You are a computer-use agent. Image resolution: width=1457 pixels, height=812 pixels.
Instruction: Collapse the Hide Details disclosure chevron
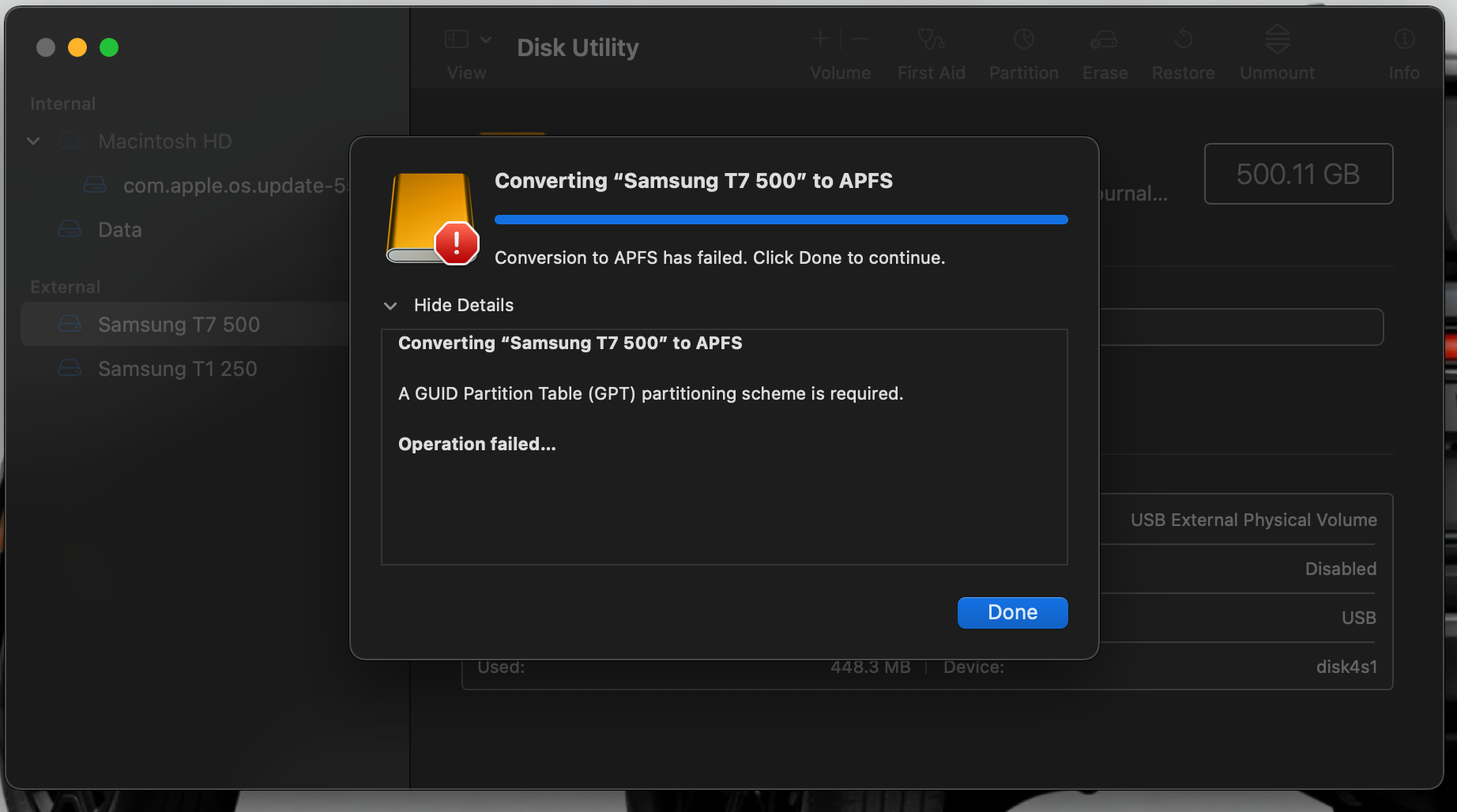pos(390,306)
